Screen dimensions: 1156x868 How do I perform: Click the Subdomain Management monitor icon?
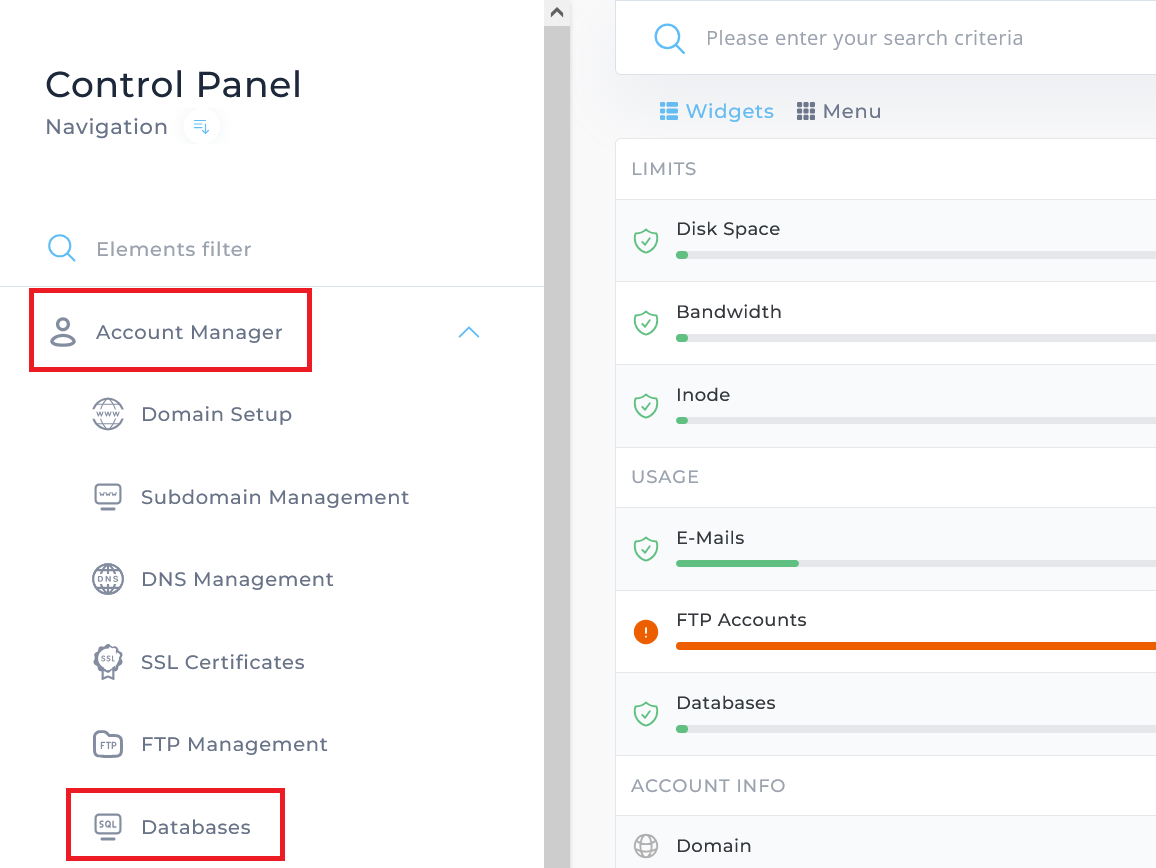[108, 497]
